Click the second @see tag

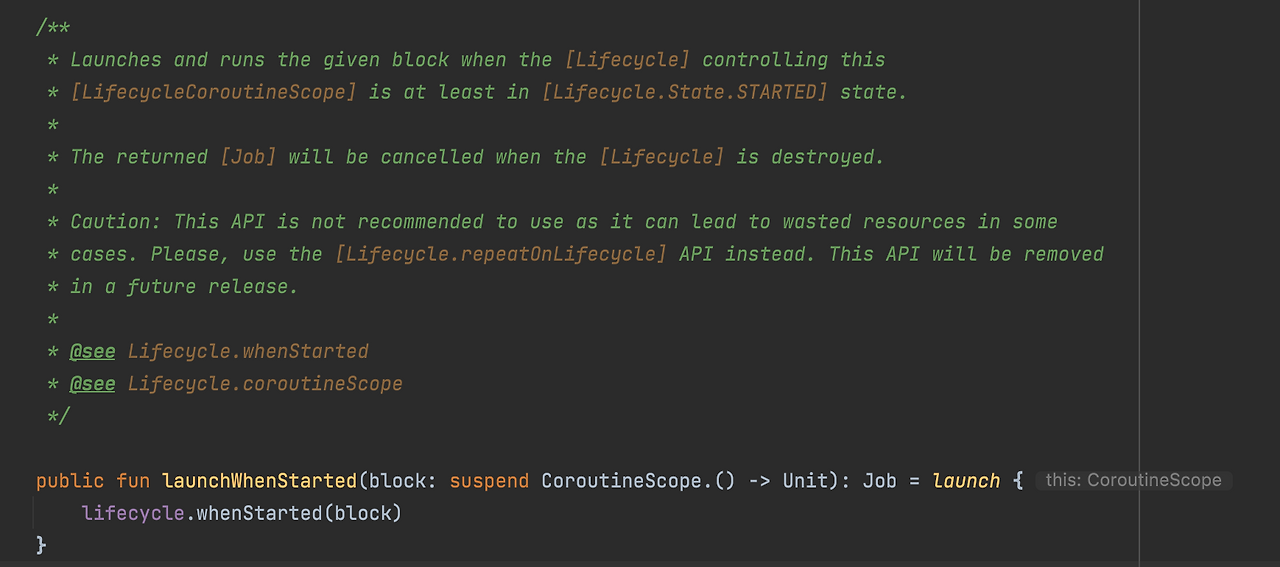coord(93,384)
